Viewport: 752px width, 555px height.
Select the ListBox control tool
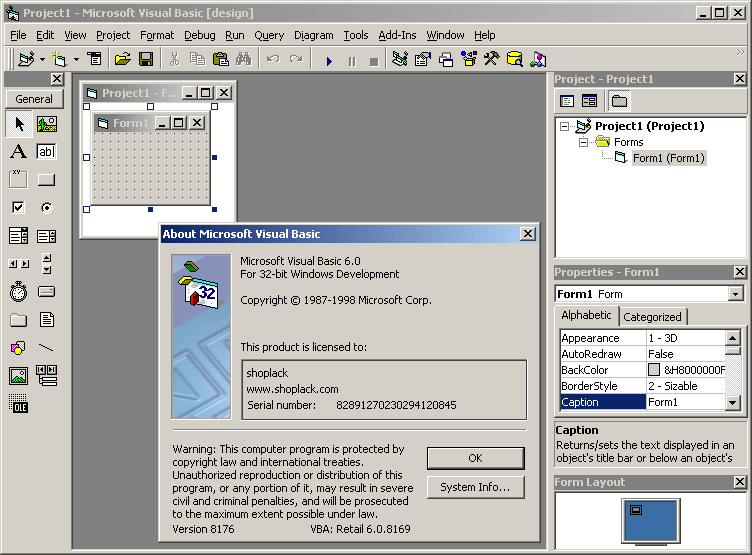[x=47, y=236]
